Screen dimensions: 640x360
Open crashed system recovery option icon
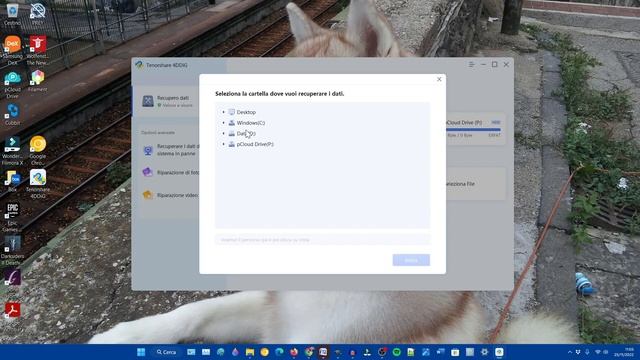pos(148,150)
